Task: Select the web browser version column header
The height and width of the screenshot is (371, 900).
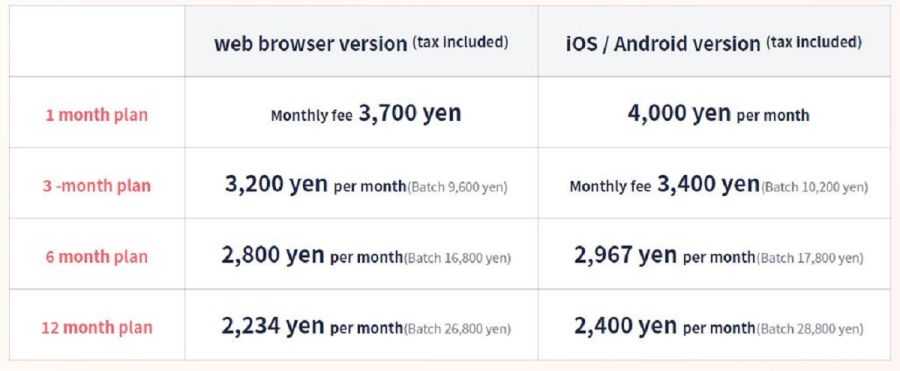Action: pyautogui.click(x=361, y=42)
